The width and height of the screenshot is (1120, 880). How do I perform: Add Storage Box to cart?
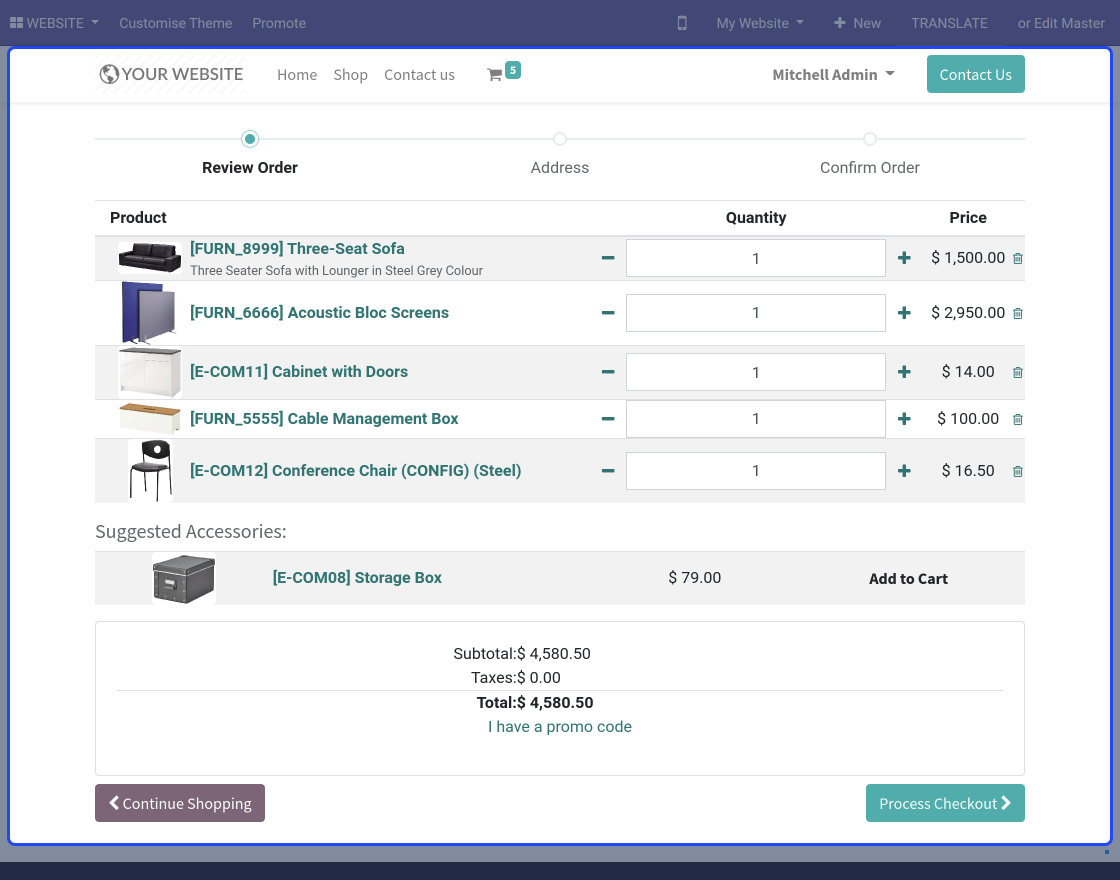pos(908,579)
